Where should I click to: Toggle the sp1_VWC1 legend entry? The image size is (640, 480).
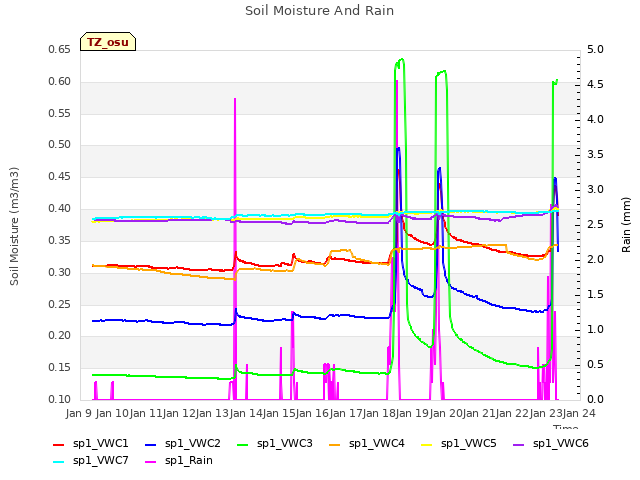tap(91, 444)
